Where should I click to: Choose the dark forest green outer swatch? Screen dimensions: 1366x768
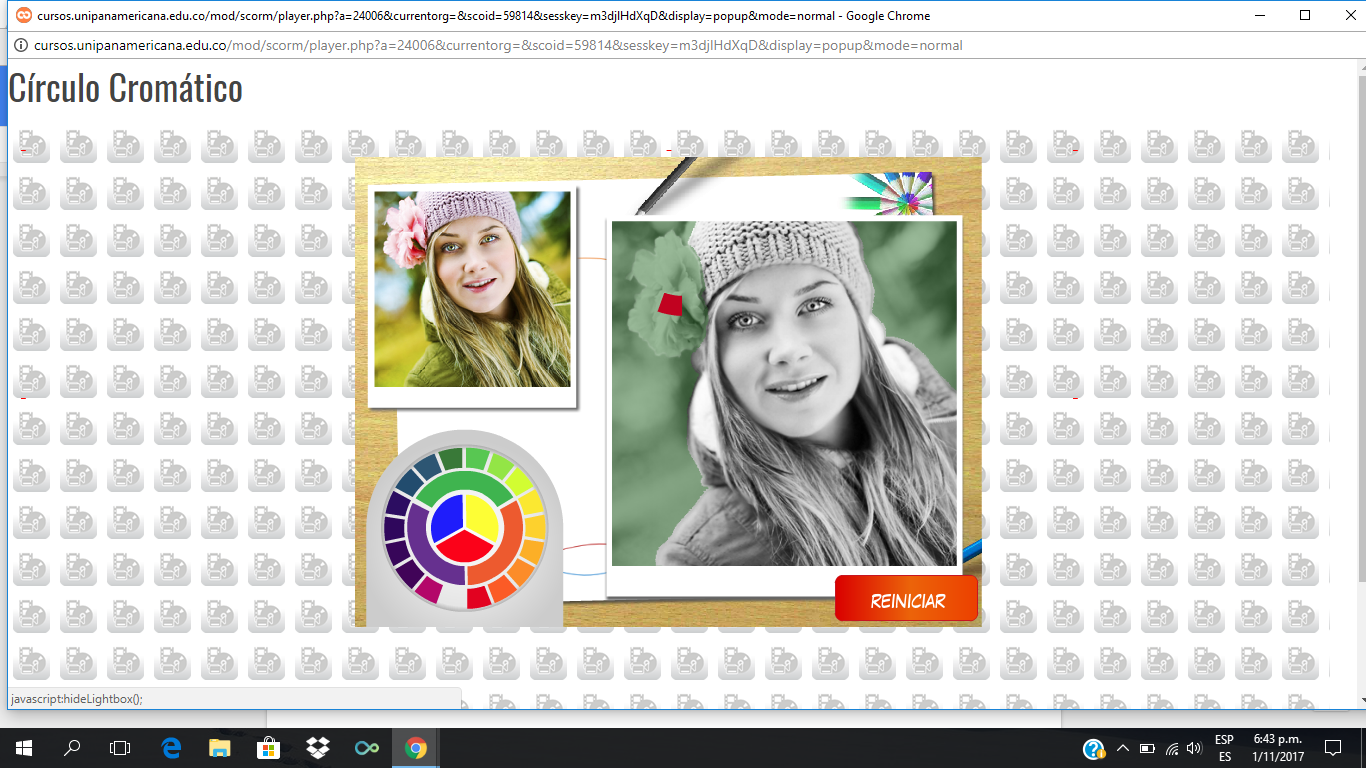point(450,459)
